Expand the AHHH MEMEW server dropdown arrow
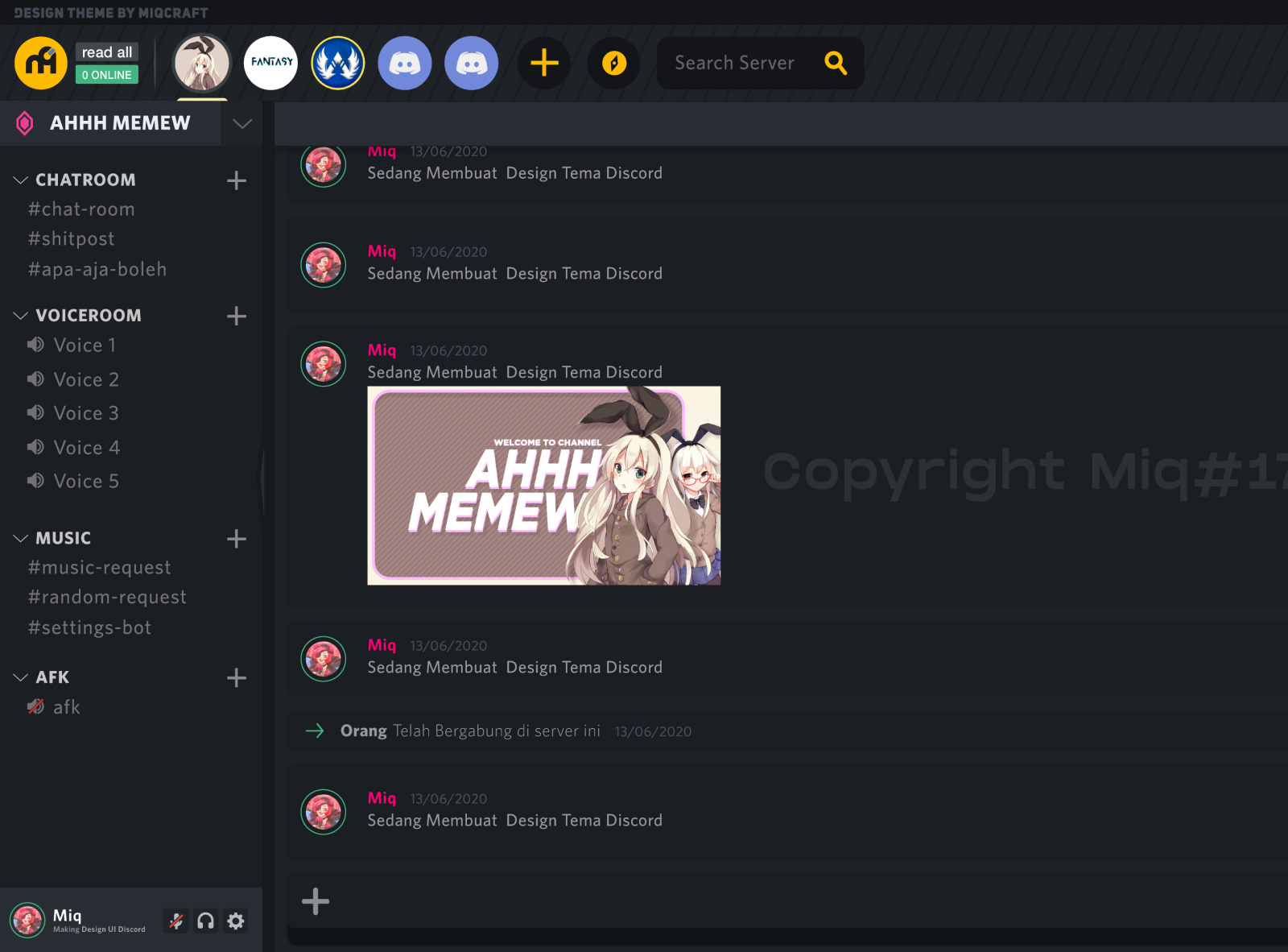The height and width of the screenshot is (952, 1288). (242, 123)
